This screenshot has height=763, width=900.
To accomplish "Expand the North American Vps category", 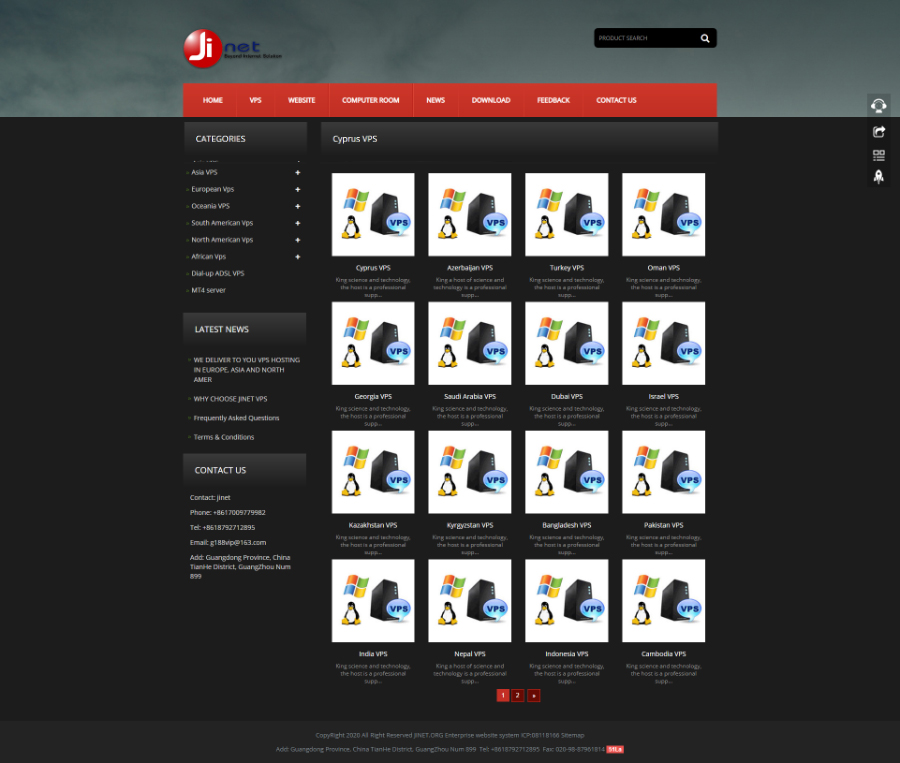I will [x=297, y=240].
